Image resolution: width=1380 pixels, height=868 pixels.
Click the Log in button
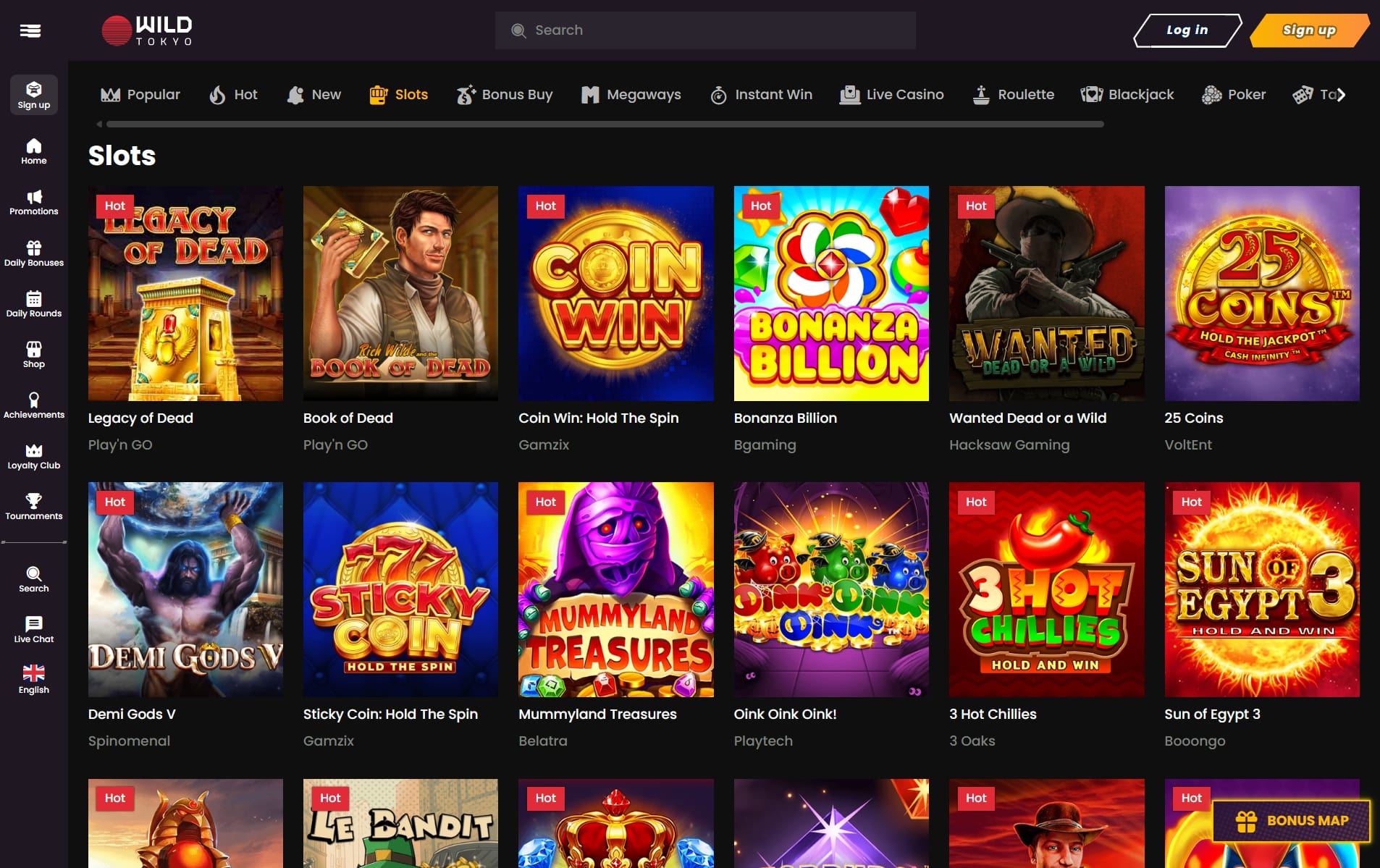pyautogui.click(x=1187, y=30)
